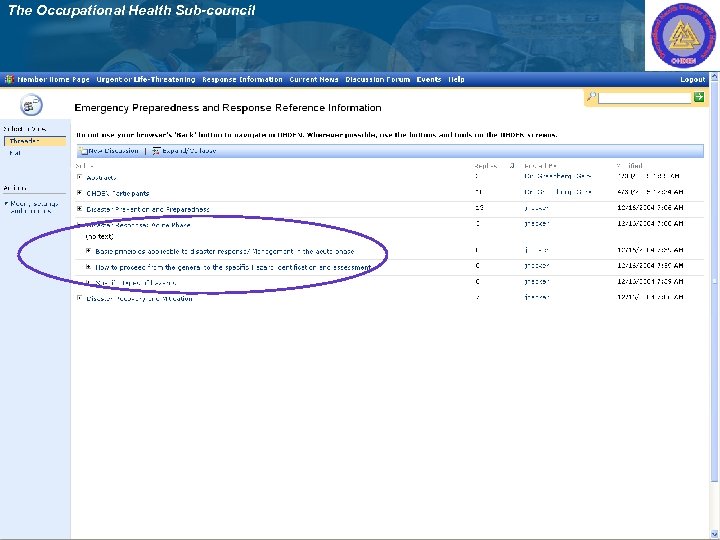Open the Member Home Page menu item
Viewport: 720px width, 540px height.
coord(53,79)
